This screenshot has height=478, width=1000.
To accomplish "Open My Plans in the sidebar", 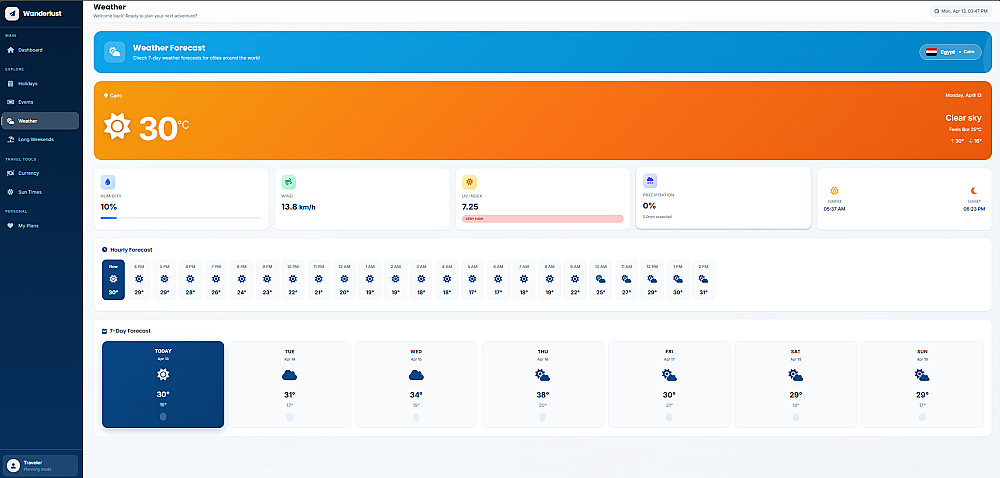I will coord(41,226).
